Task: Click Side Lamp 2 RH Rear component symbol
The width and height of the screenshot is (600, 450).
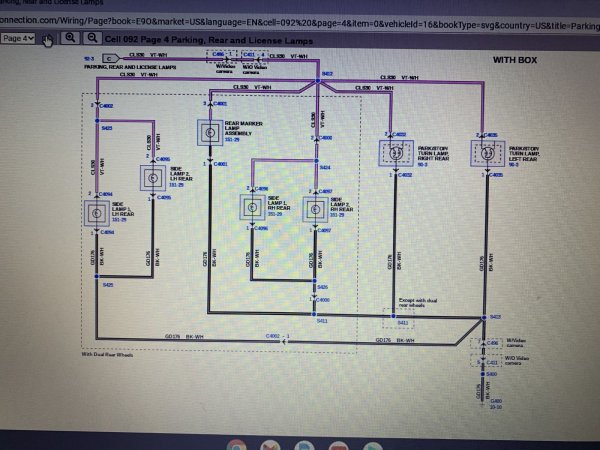Action: click(x=315, y=209)
